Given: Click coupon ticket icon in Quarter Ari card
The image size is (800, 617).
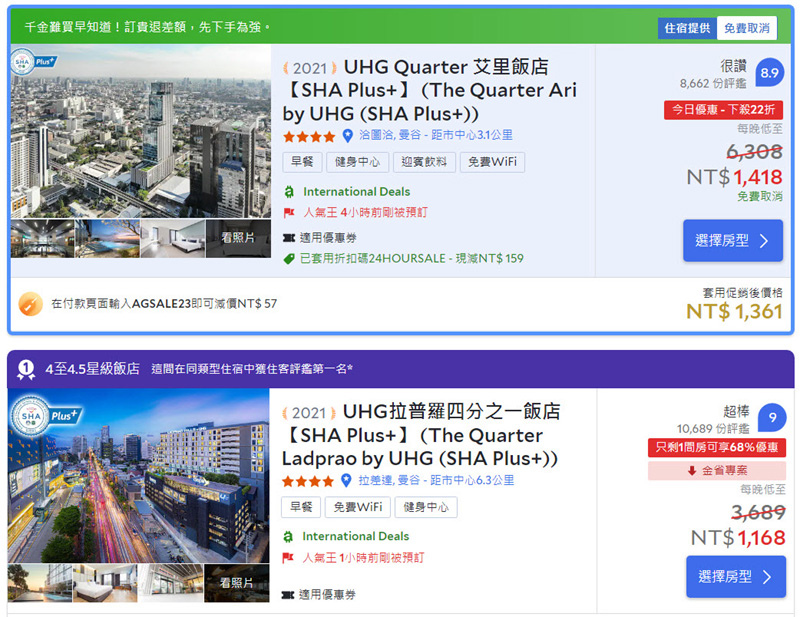Looking at the screenshot, I should [x=289, y=238].
